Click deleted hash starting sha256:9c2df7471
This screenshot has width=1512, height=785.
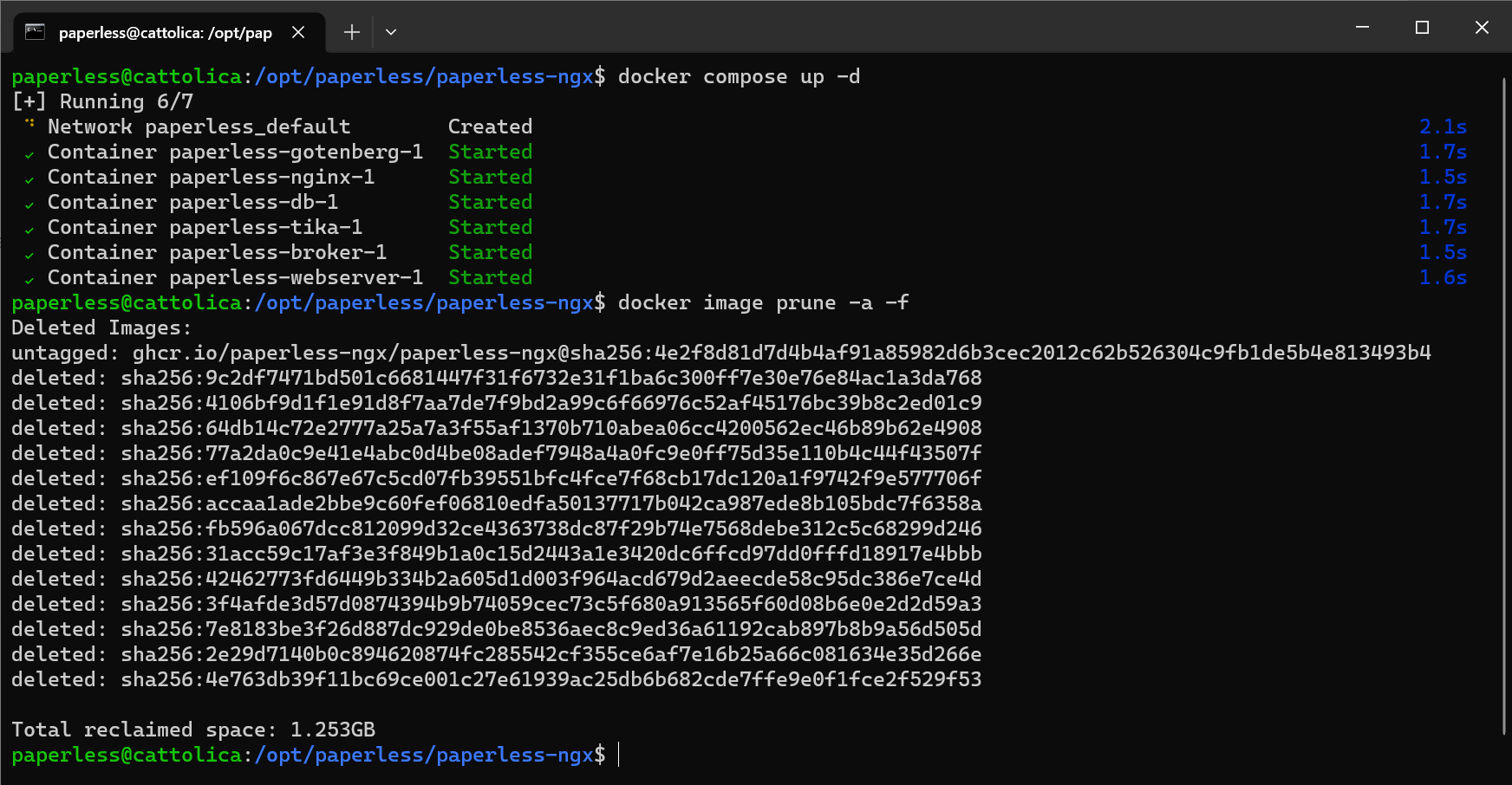551,378
